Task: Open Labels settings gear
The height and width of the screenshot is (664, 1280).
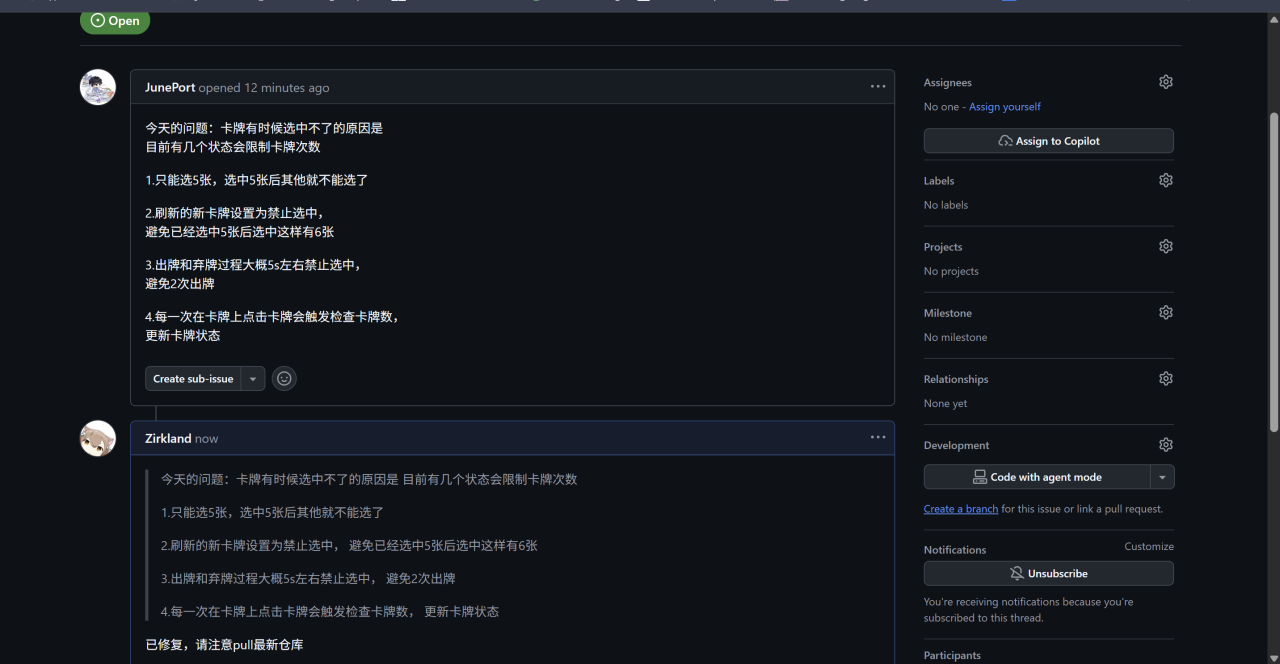Action: 1165,180
